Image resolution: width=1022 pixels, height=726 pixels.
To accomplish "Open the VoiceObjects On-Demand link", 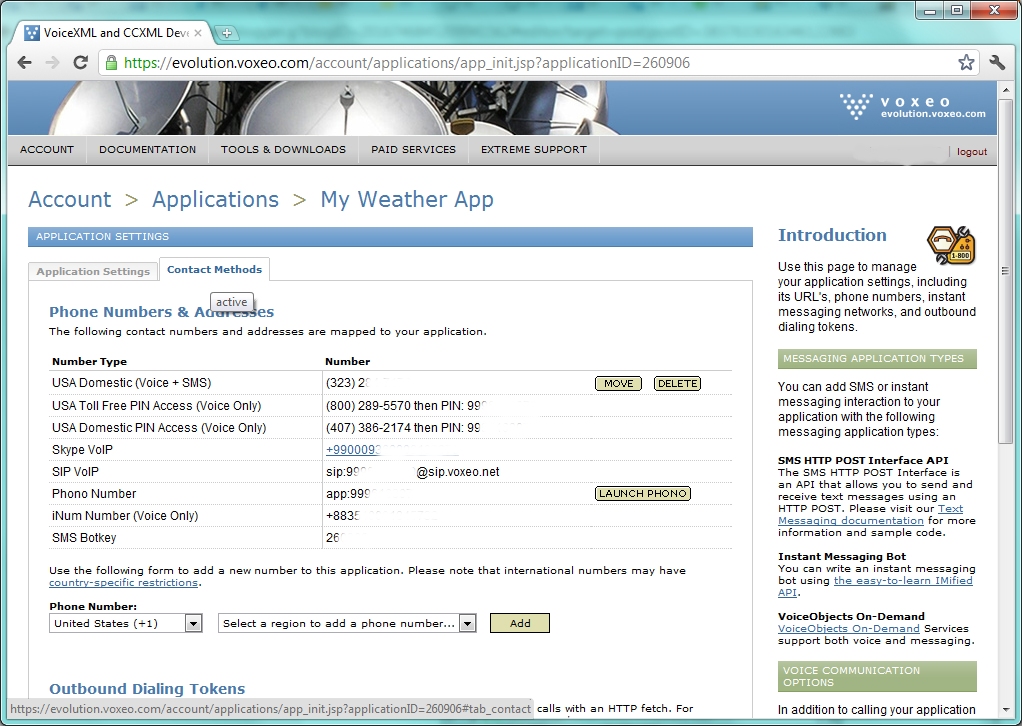I will (849, 629).
